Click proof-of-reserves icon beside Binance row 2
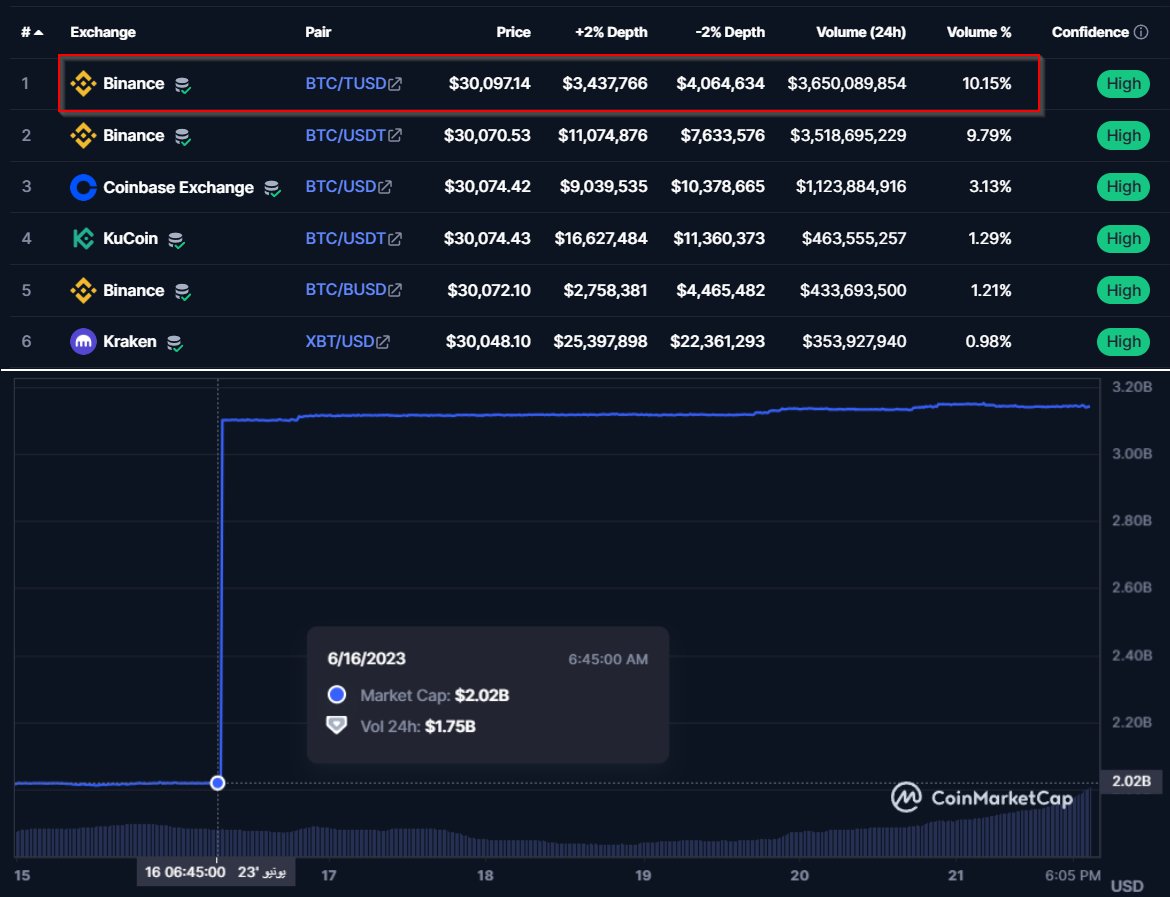The height and width of the screenshot is (897, 1170). click(x=183, y=137)
